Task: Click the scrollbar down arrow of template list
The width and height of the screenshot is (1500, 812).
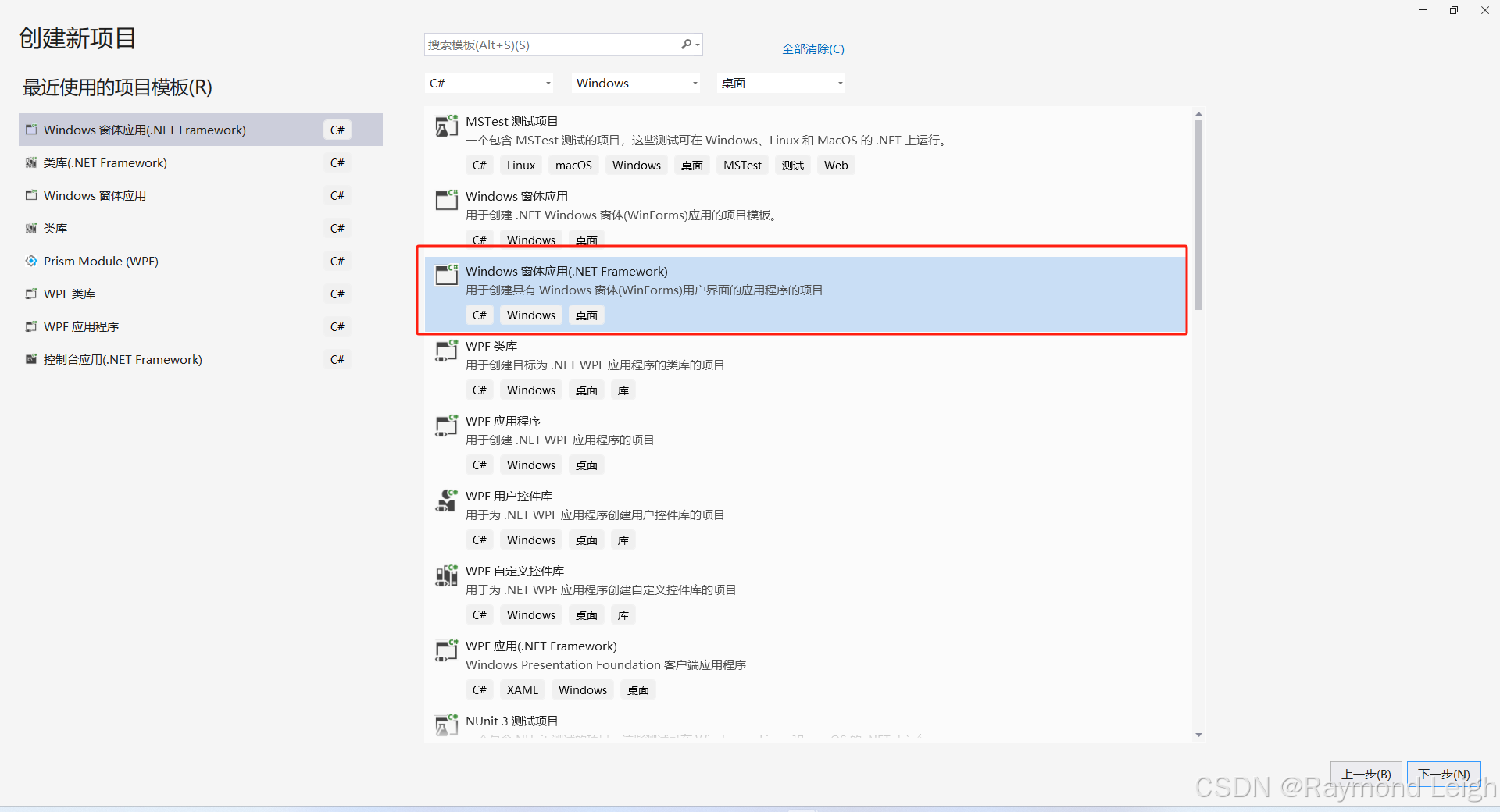Action: tap(1198, 735)
